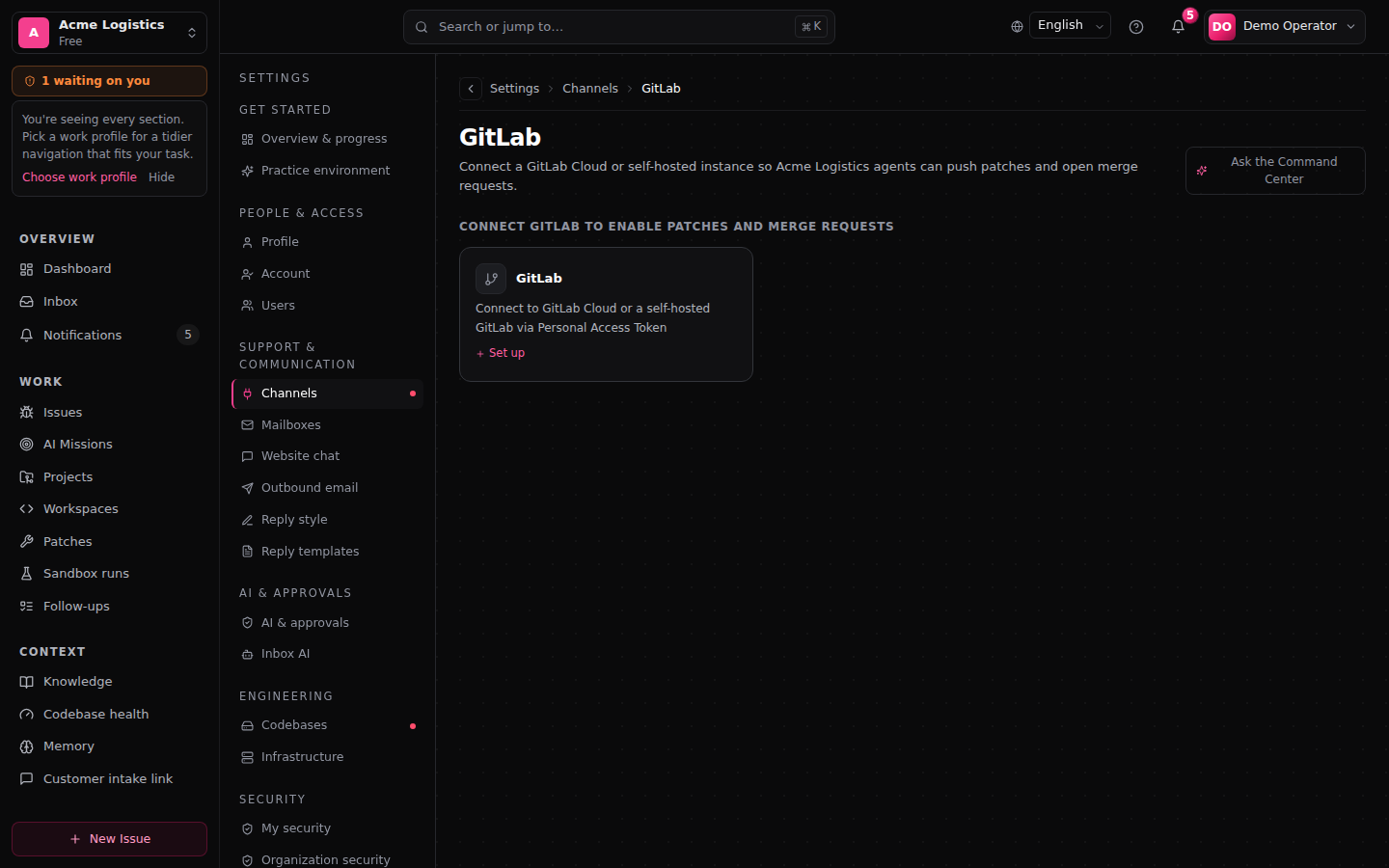Click the DO user avatar
The height and width of the screenshot is (868, 1389).
click(1222, 27)
